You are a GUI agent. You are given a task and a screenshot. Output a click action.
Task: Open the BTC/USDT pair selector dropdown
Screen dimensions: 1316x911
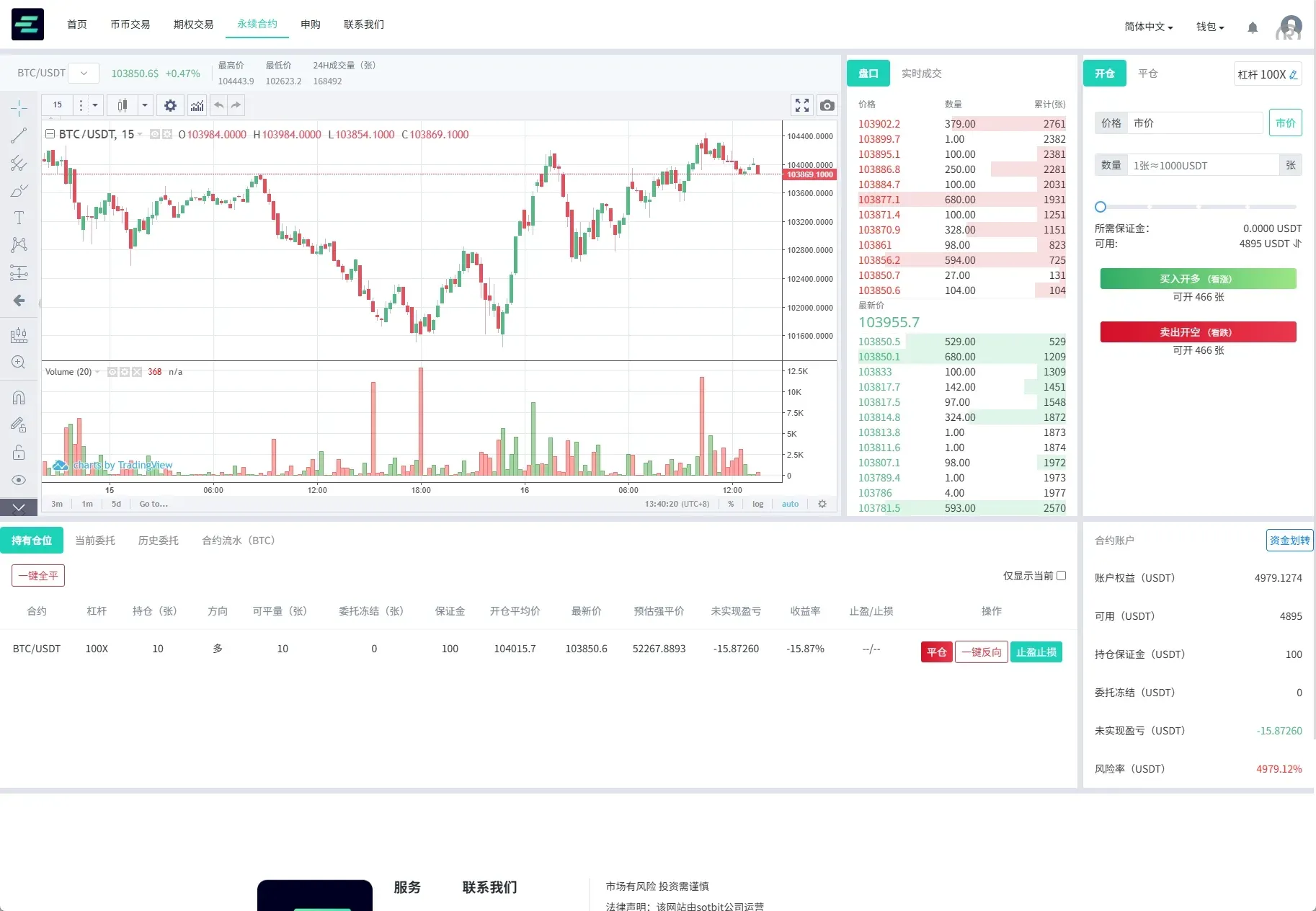pyautogui.click(x=83, y=72)
